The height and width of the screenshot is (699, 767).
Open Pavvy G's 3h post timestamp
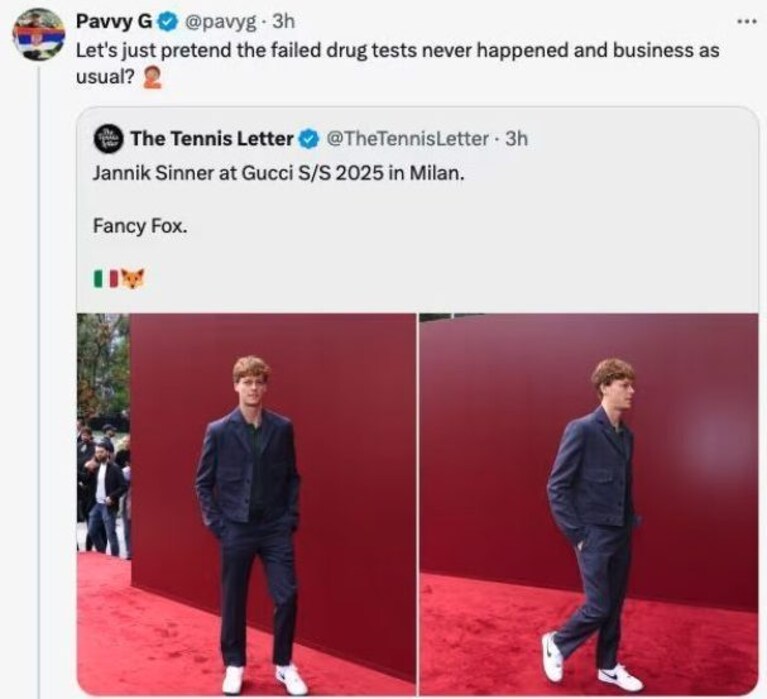click(283, 22)
